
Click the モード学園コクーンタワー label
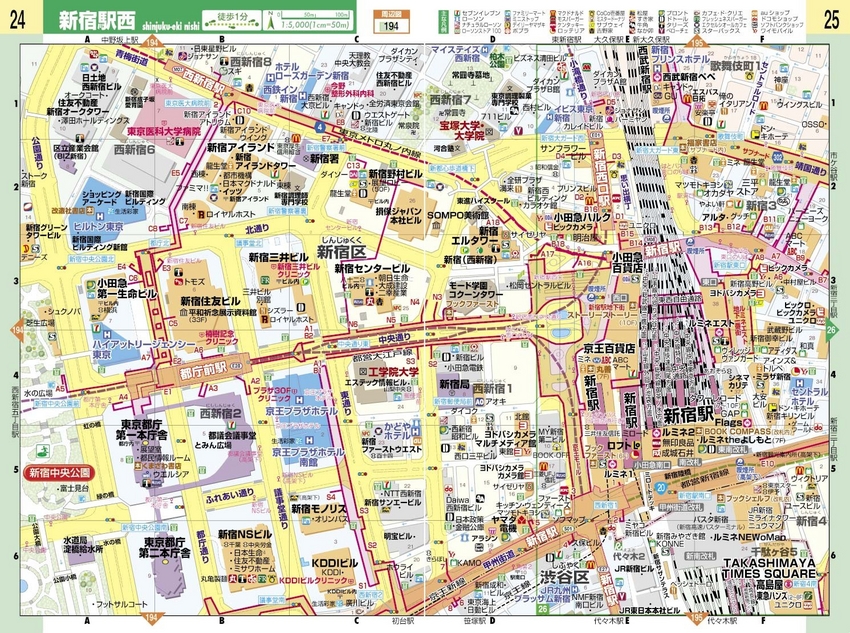[475, 290]
